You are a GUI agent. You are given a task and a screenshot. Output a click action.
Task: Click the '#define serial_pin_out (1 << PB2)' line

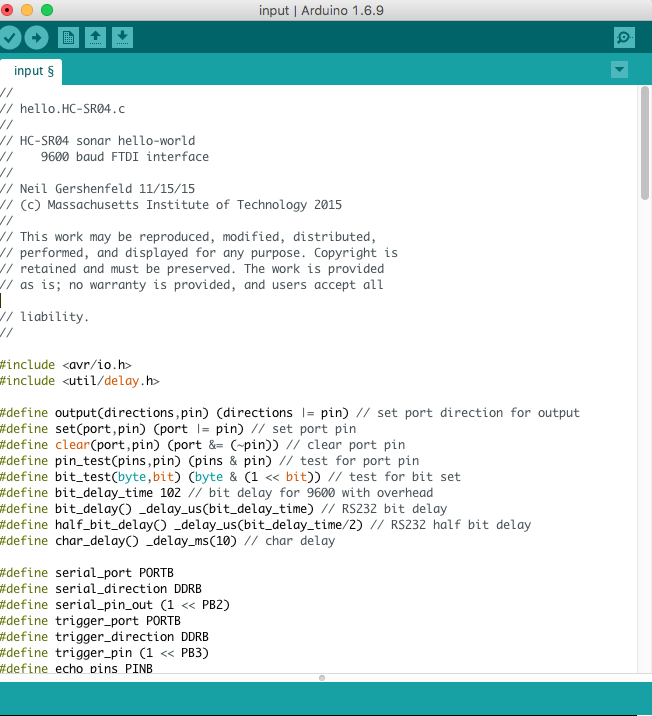click(115, 605)
